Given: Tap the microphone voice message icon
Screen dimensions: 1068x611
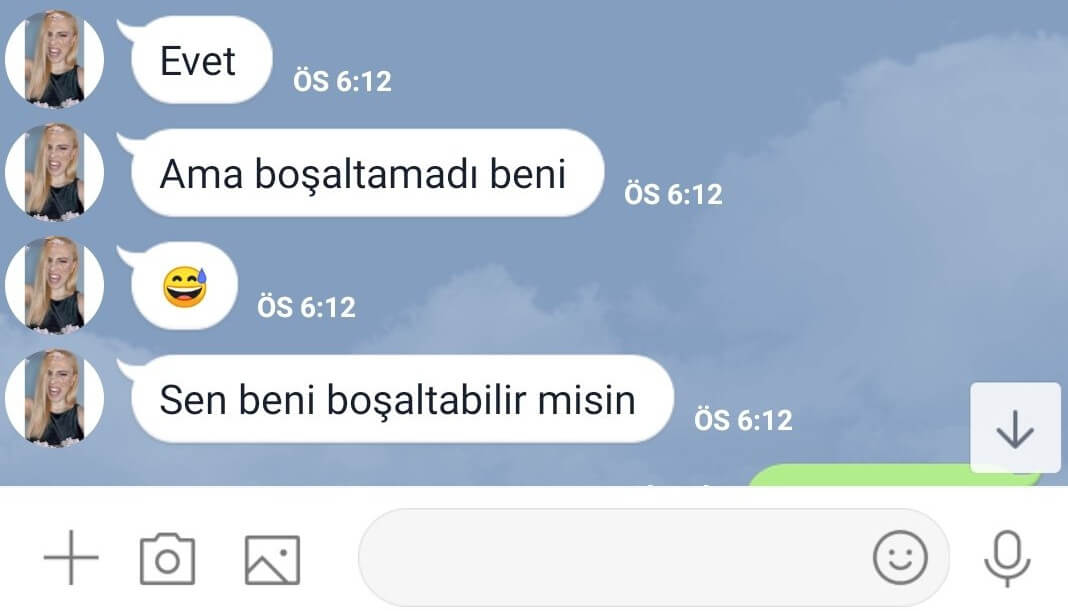Looking at the screenshot, I should click(1007, 558).
